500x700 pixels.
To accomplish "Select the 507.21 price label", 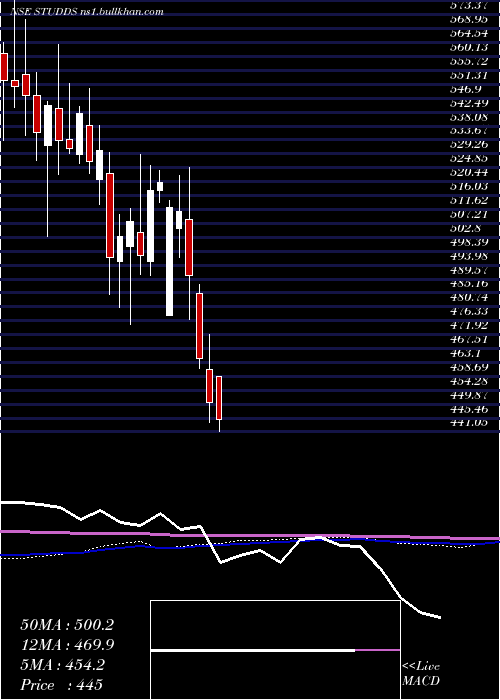I will pyautogui.click(x=471, y=214).
